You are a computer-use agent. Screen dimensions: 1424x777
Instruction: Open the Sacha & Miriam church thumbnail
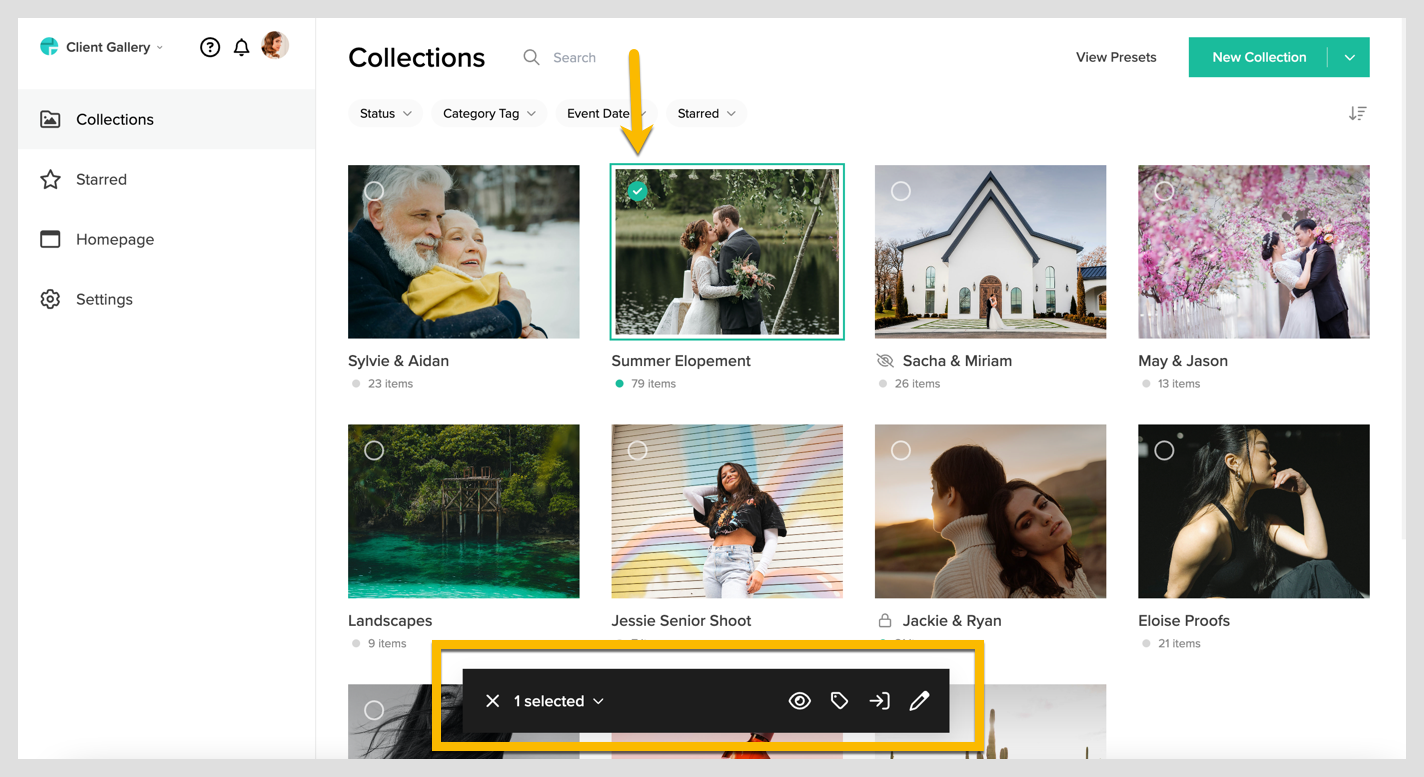[990, 252]
